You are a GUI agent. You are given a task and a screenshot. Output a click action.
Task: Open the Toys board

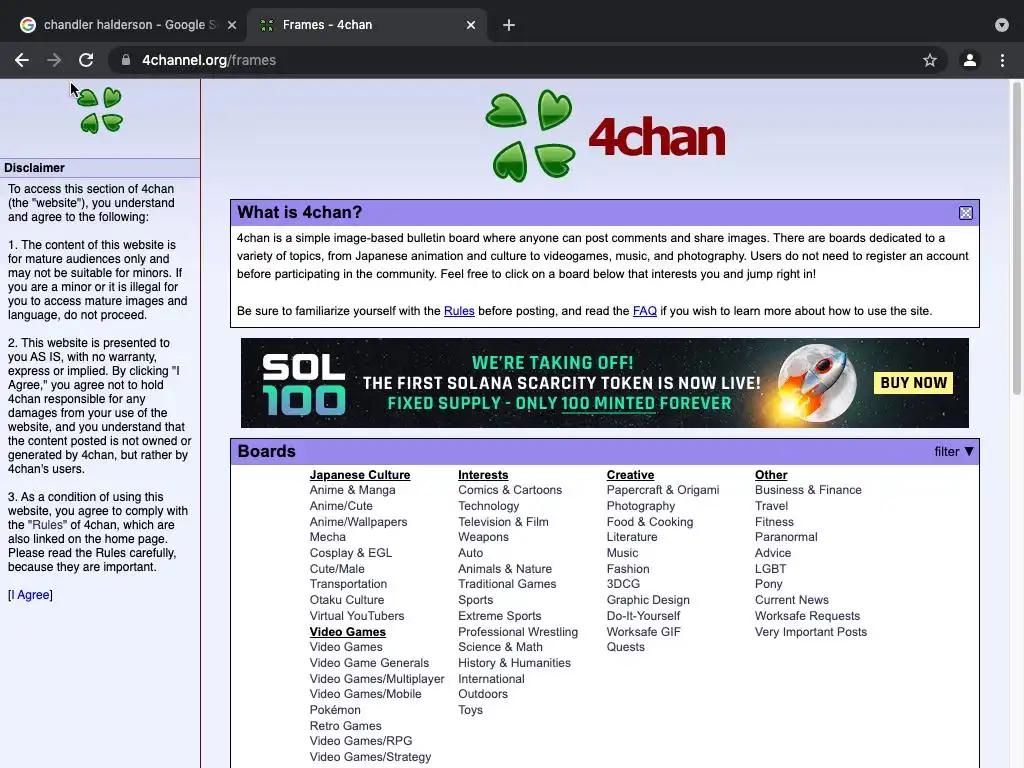[x=470, y=710]
